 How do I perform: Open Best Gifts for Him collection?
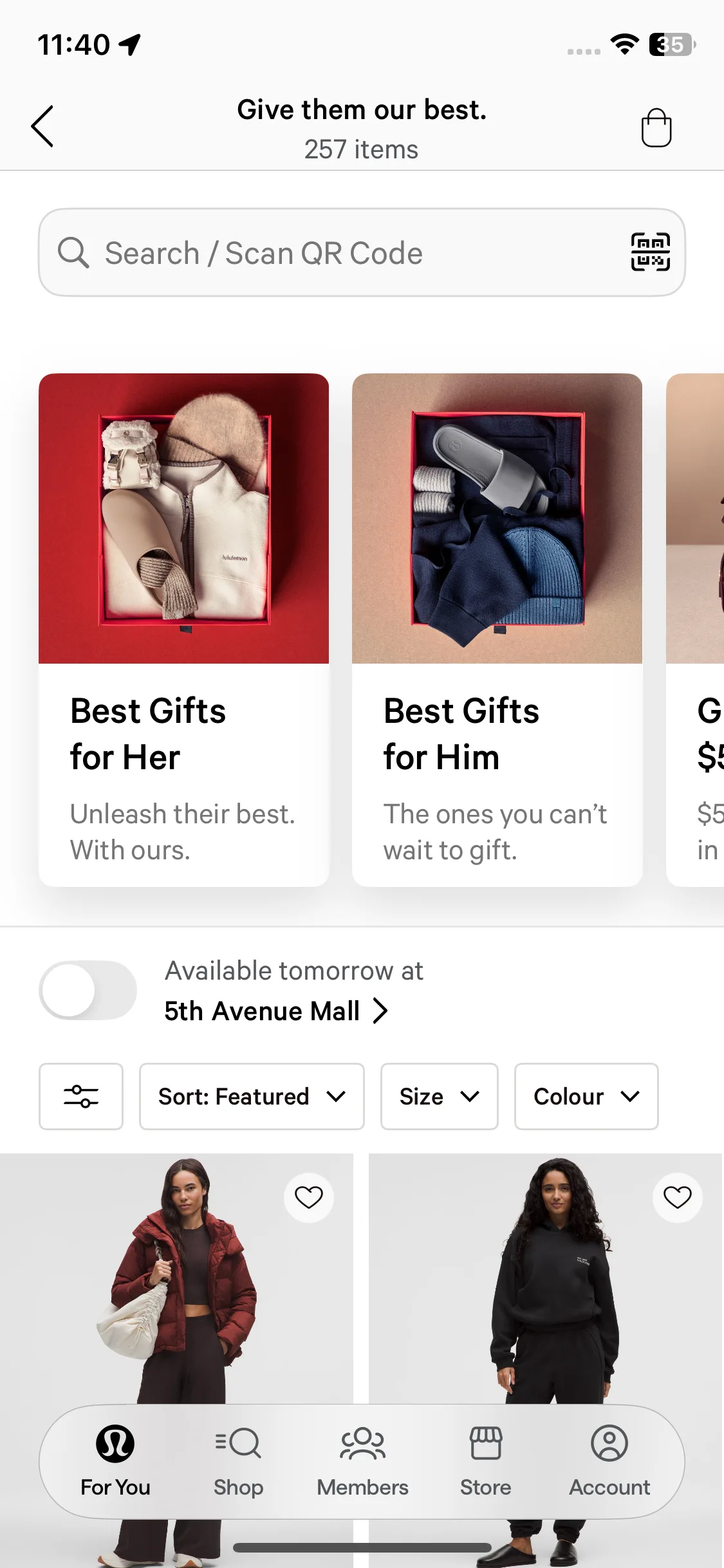pos(497,630)
